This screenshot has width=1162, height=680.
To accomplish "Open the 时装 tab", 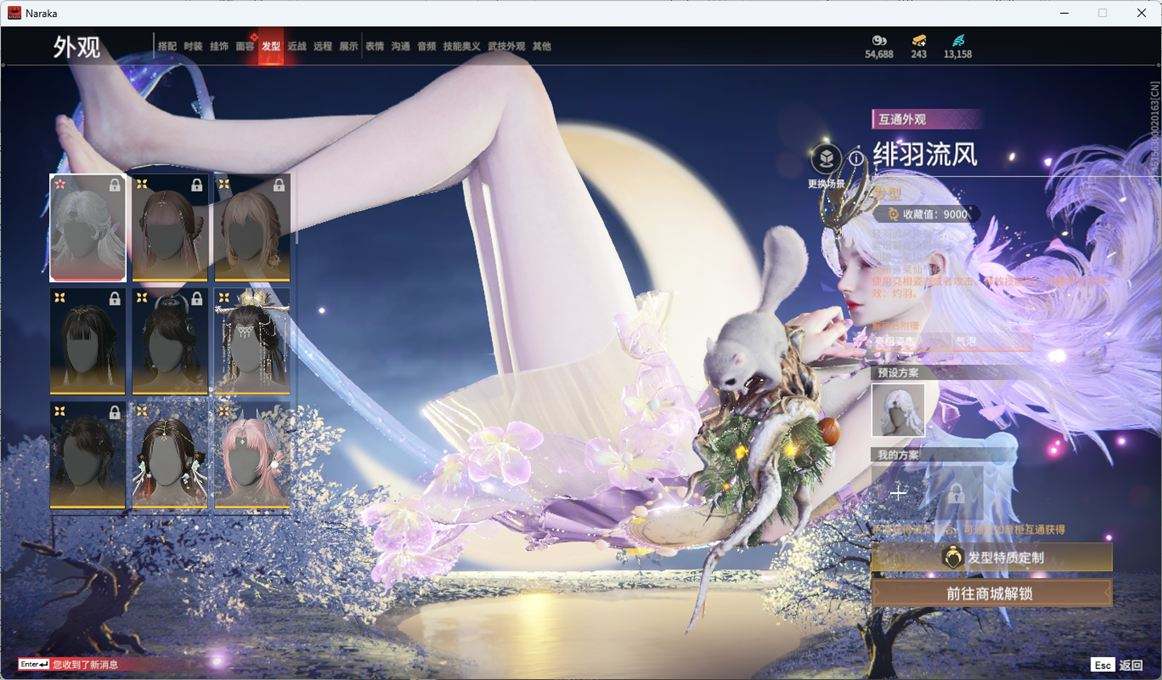I will click(193, 46).
